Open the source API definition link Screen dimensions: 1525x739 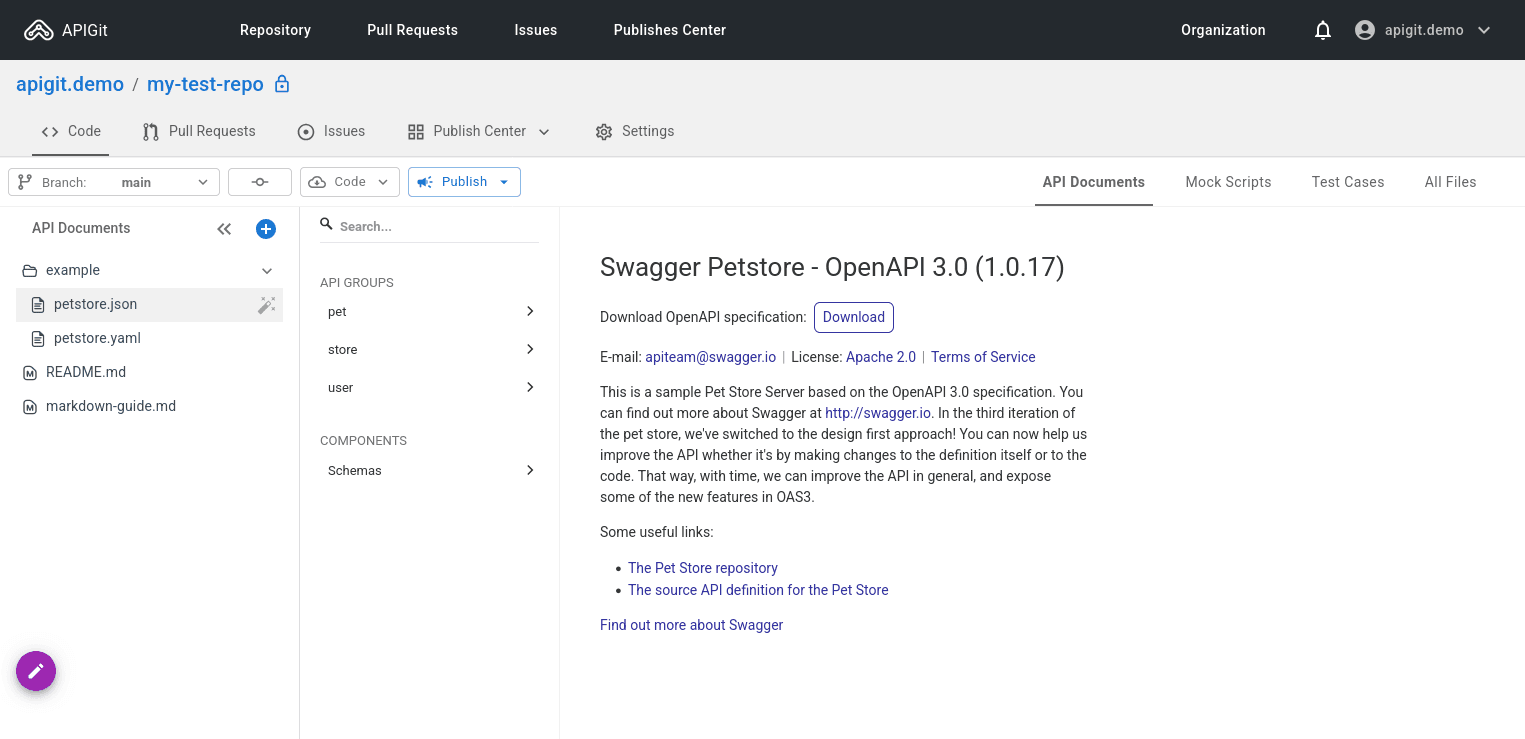[x=758, y=590]
